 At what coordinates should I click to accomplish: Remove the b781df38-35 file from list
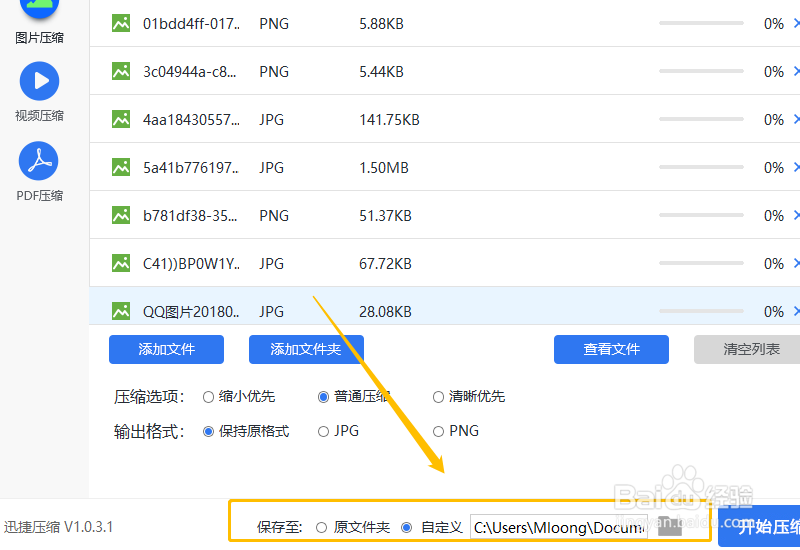[796, 215]
